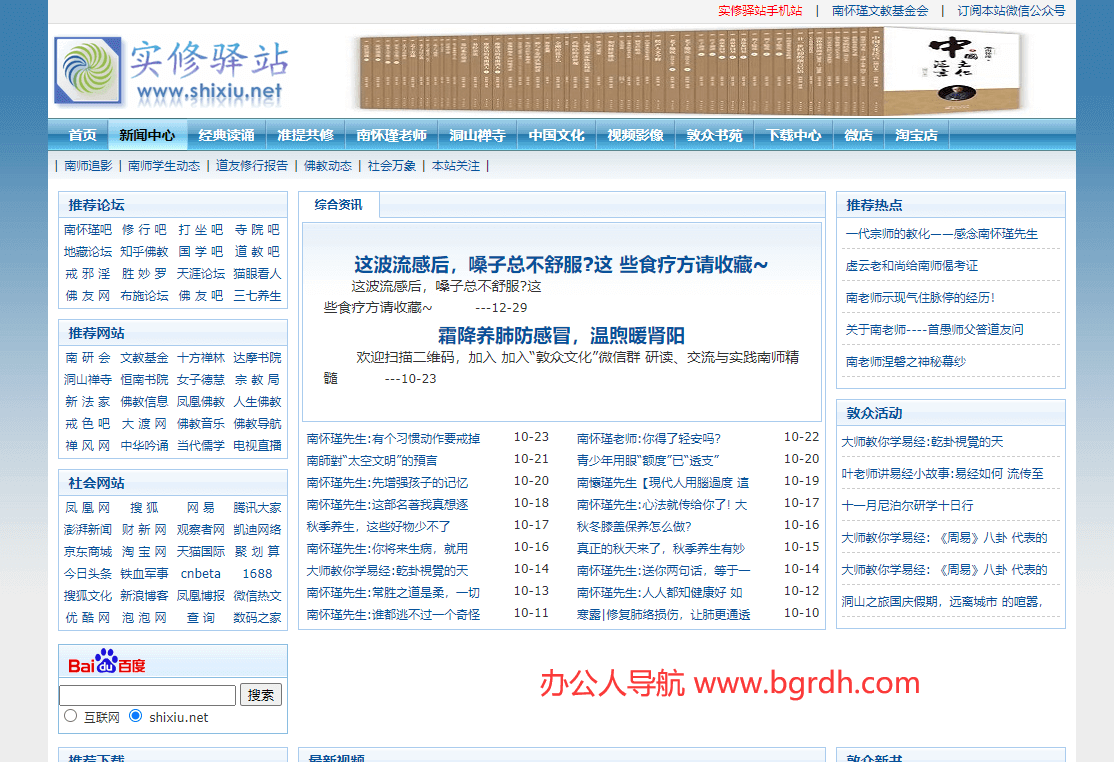
Task: Open 南老师涅槃之神秘舞纱 hot article
Action: [905, 361]
